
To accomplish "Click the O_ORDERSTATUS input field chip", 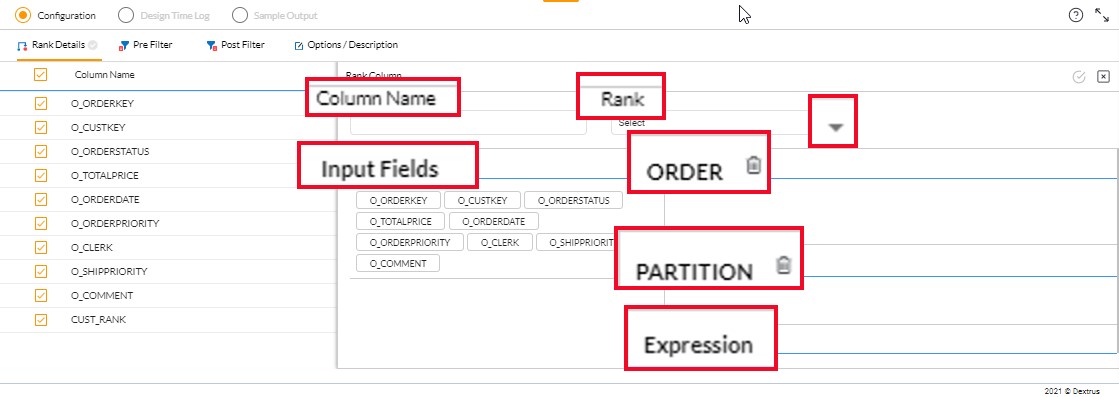I will tap(574, 201).
